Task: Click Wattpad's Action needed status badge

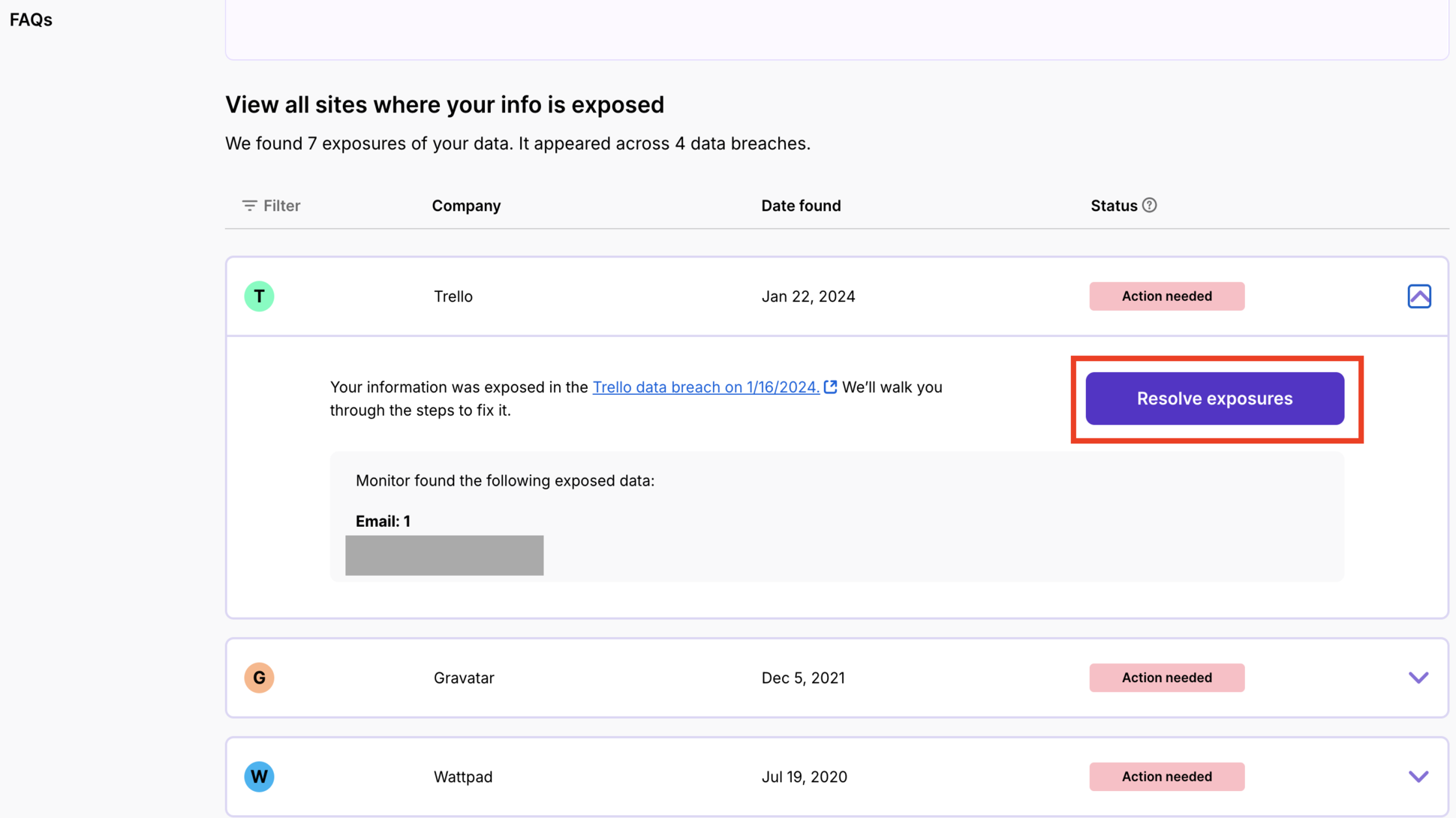Action: [1166, 777]
